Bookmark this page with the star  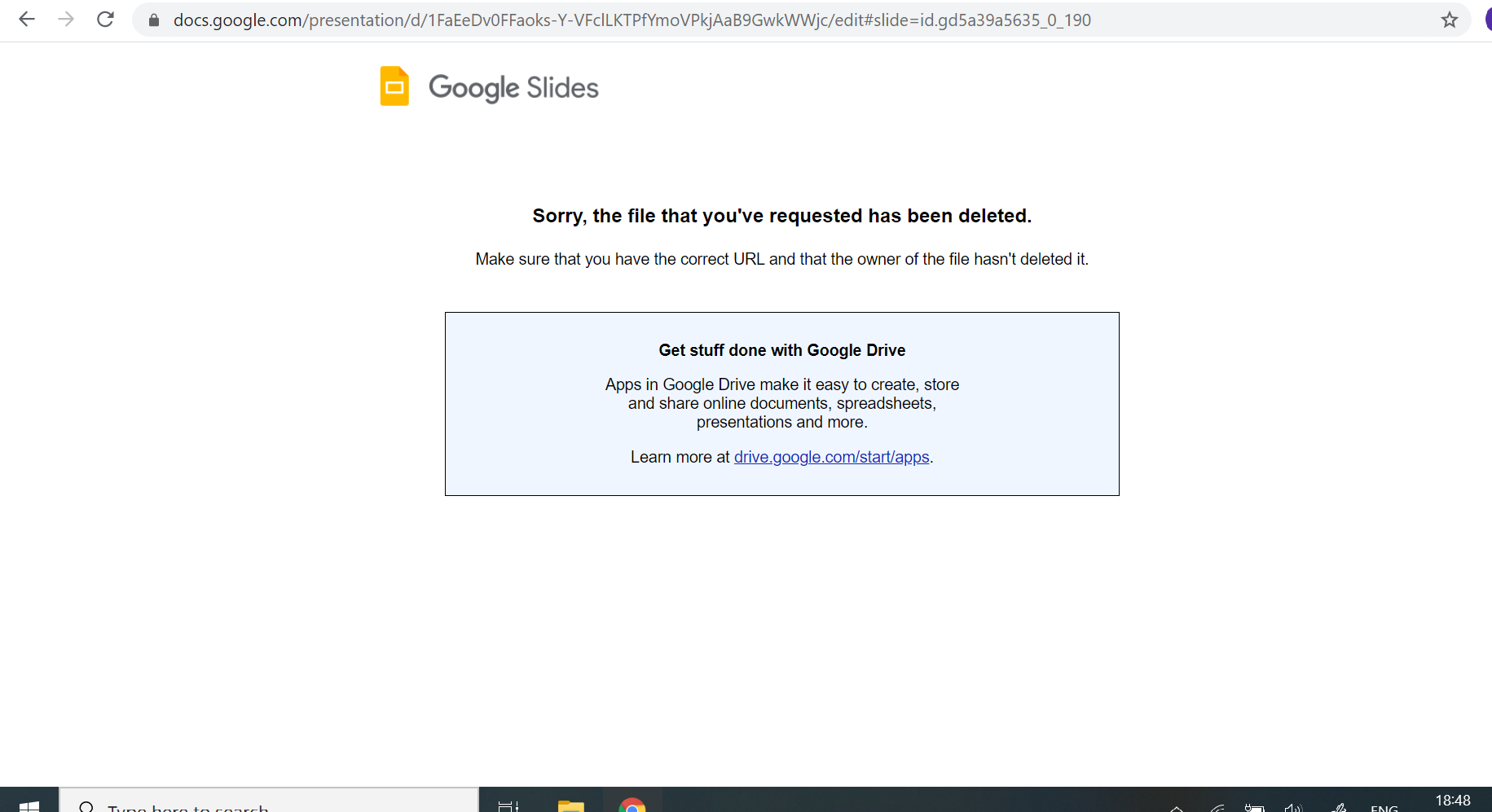(1449, 20)
